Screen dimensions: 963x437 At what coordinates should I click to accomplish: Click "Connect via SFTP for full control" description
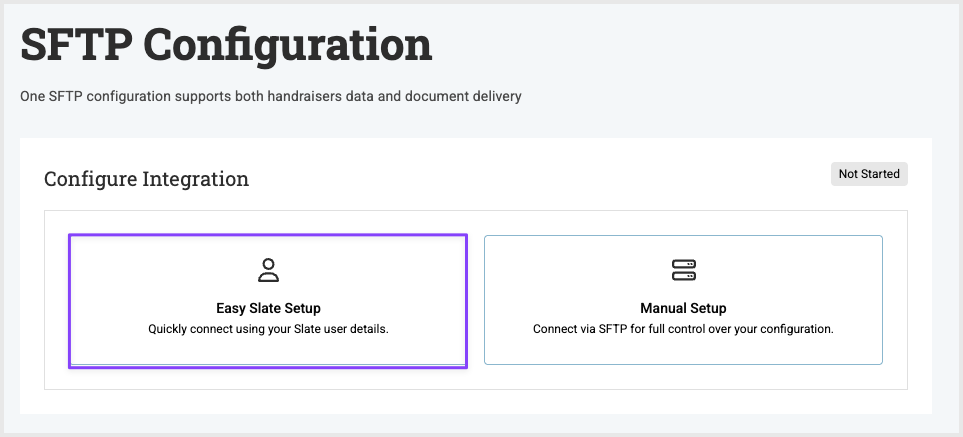683,328
